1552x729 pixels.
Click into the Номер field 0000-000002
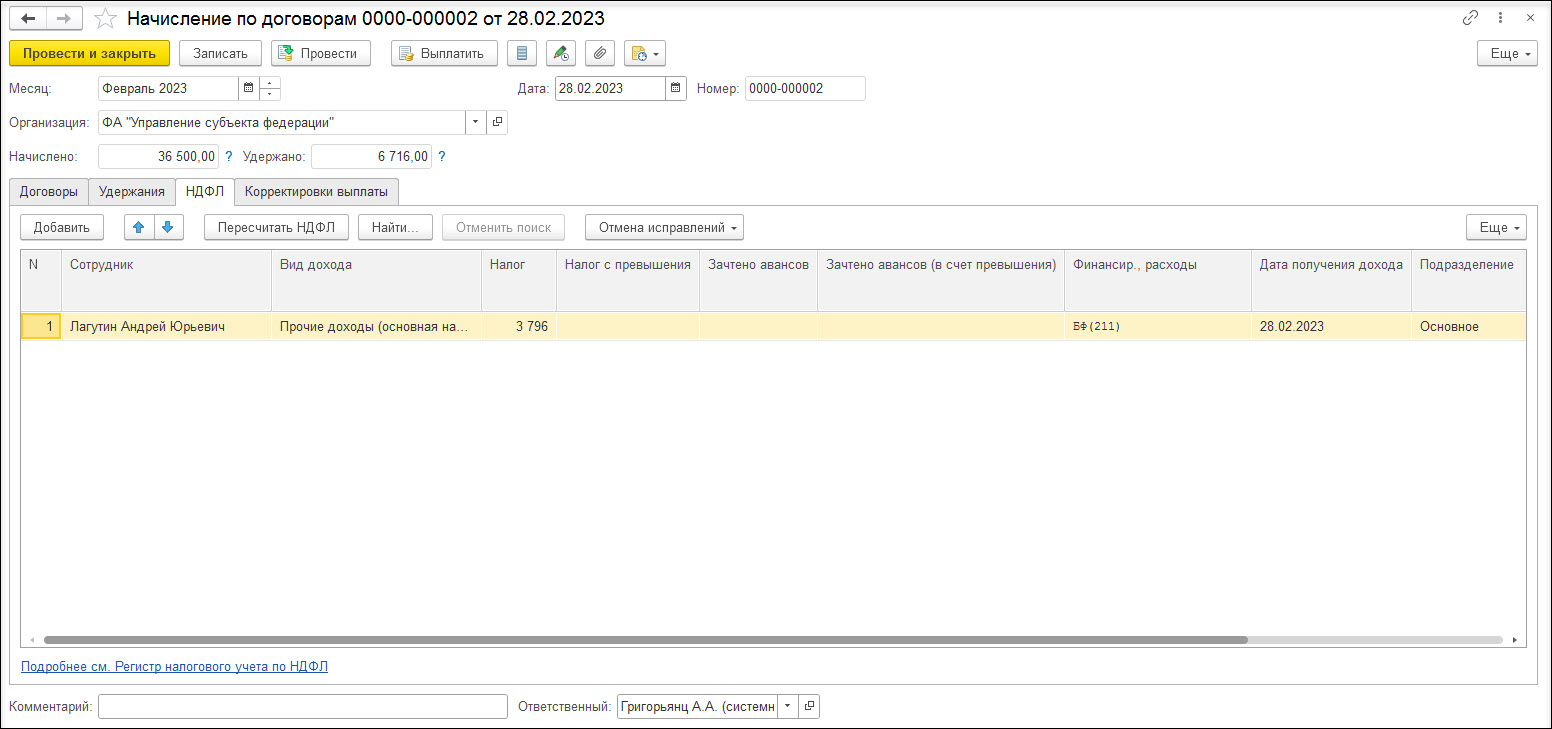pos(805,88)
